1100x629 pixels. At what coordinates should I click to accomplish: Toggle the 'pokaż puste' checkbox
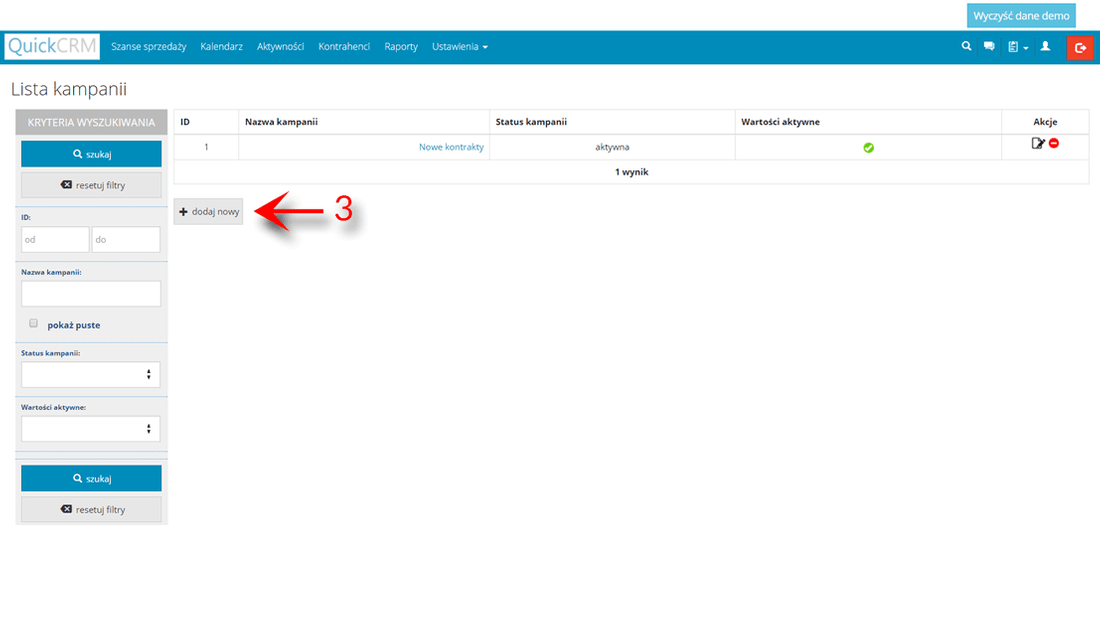[x=34, y=324]
